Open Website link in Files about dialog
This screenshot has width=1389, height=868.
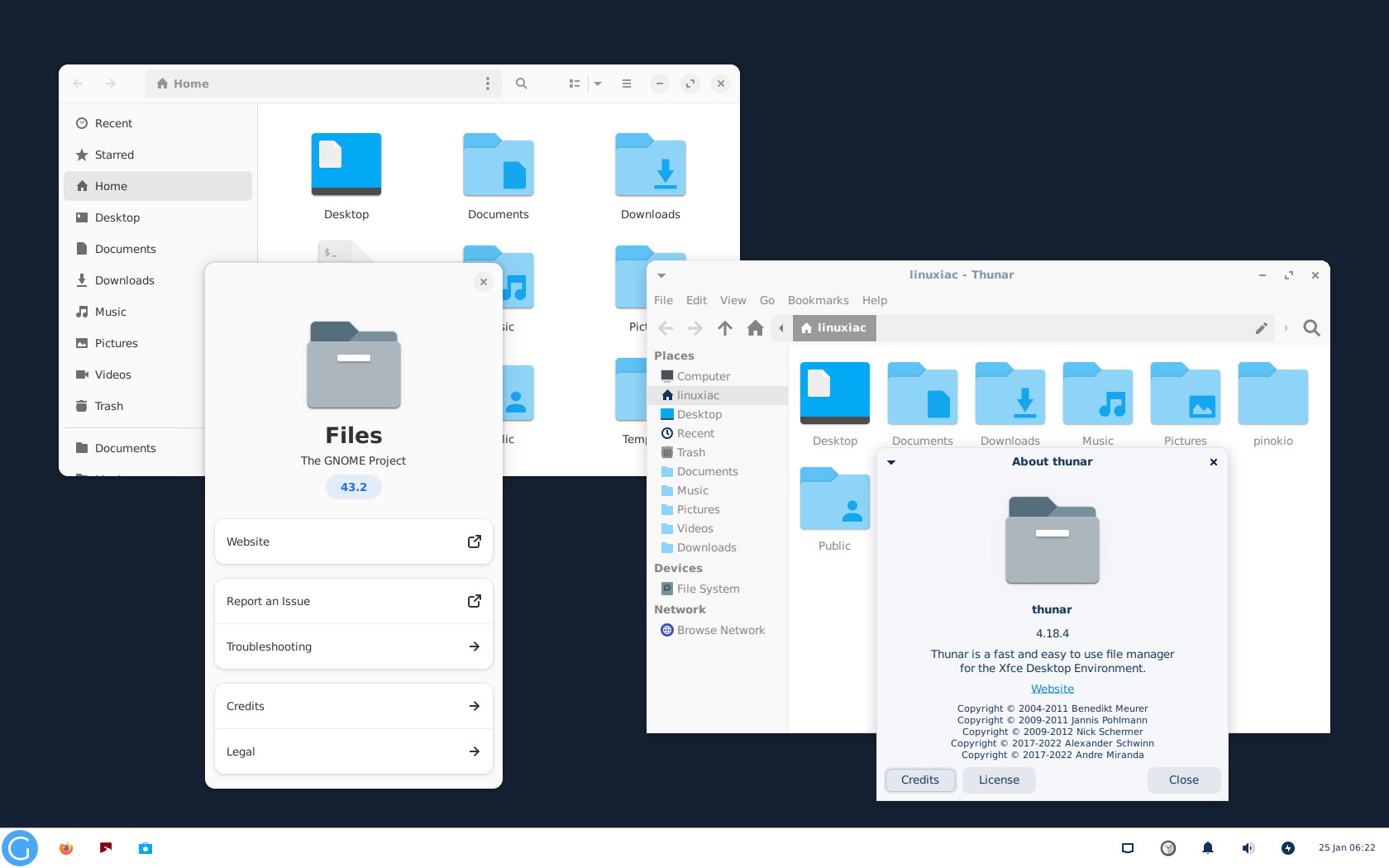click(x=354, y=541)
